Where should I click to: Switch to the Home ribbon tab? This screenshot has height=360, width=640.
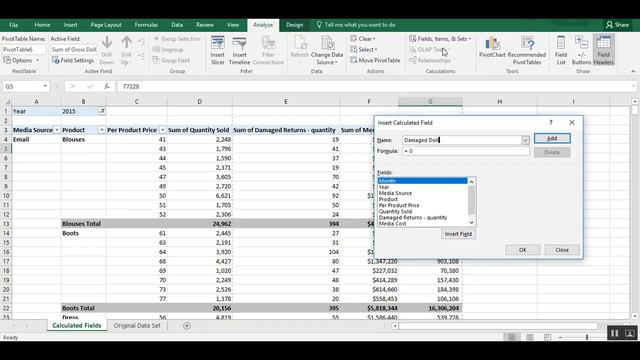click(42, 25)
